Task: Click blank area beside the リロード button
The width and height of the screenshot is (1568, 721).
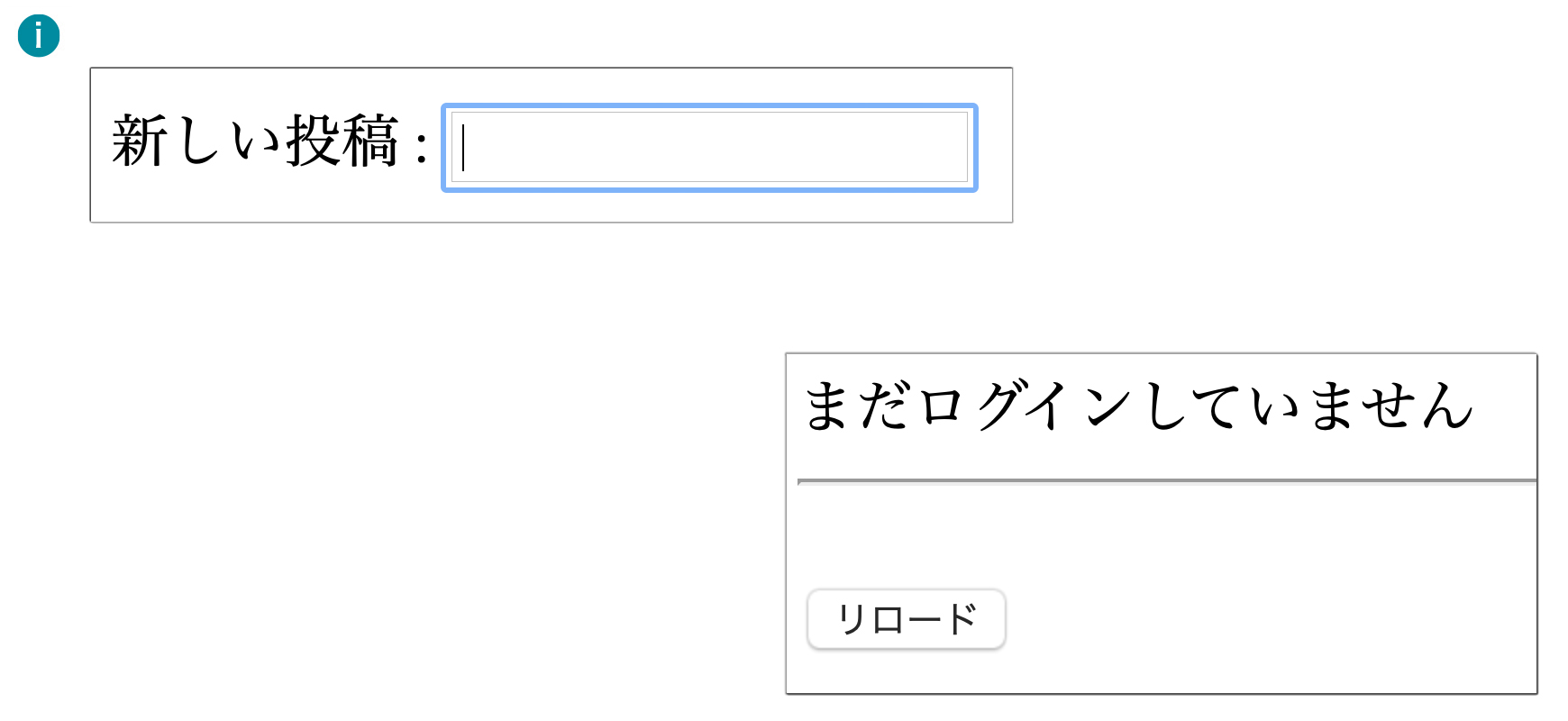Action: click(x=1262, y=619)
